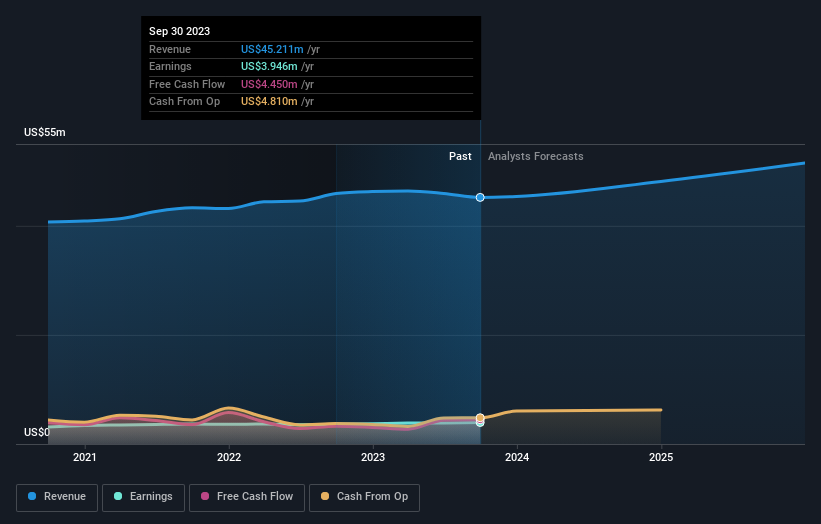This screenshot has width=821, height=524.
Task: Click the 2023 x-axis label
Action: click(x=373, y=457)
